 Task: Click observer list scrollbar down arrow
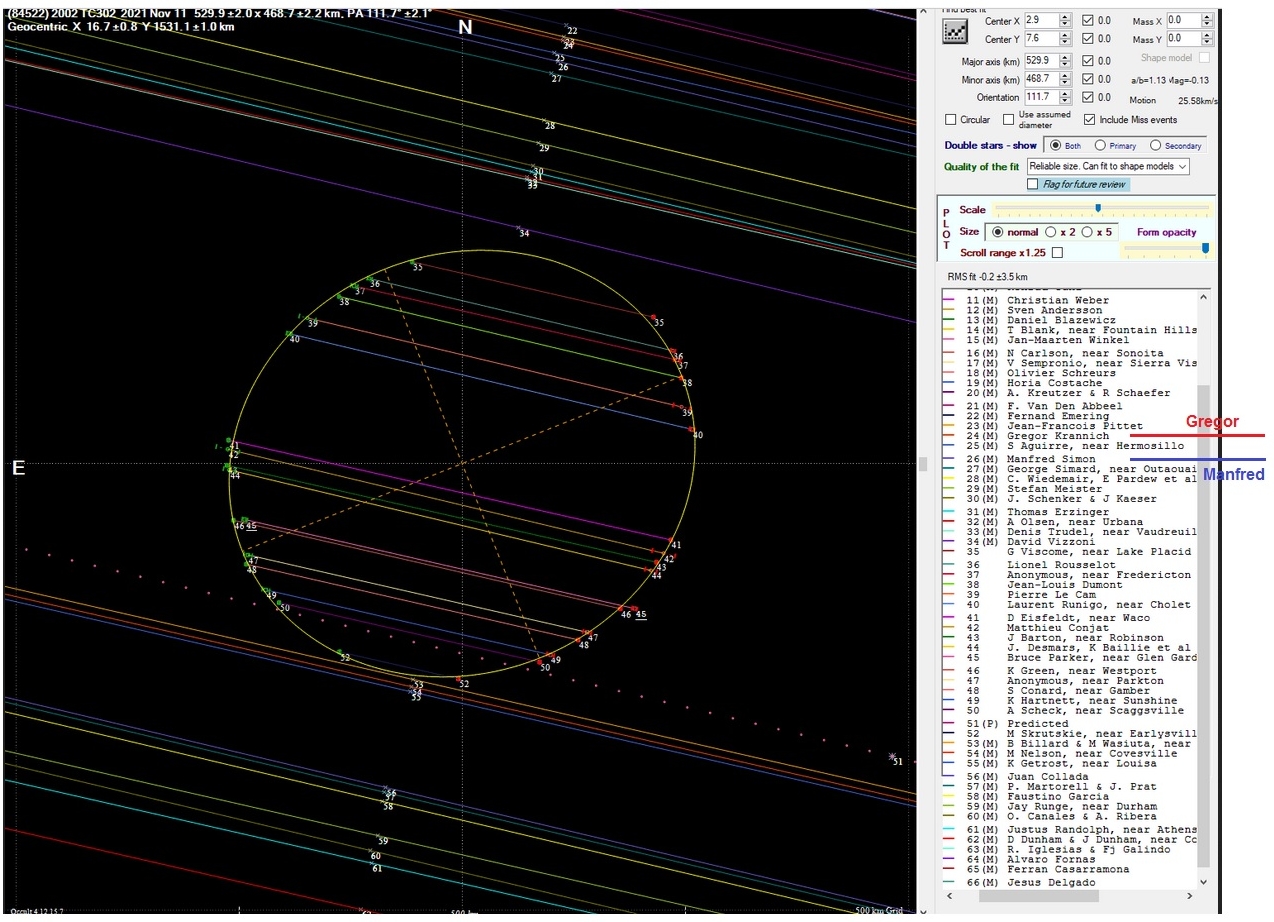[x=1204, y=881]
